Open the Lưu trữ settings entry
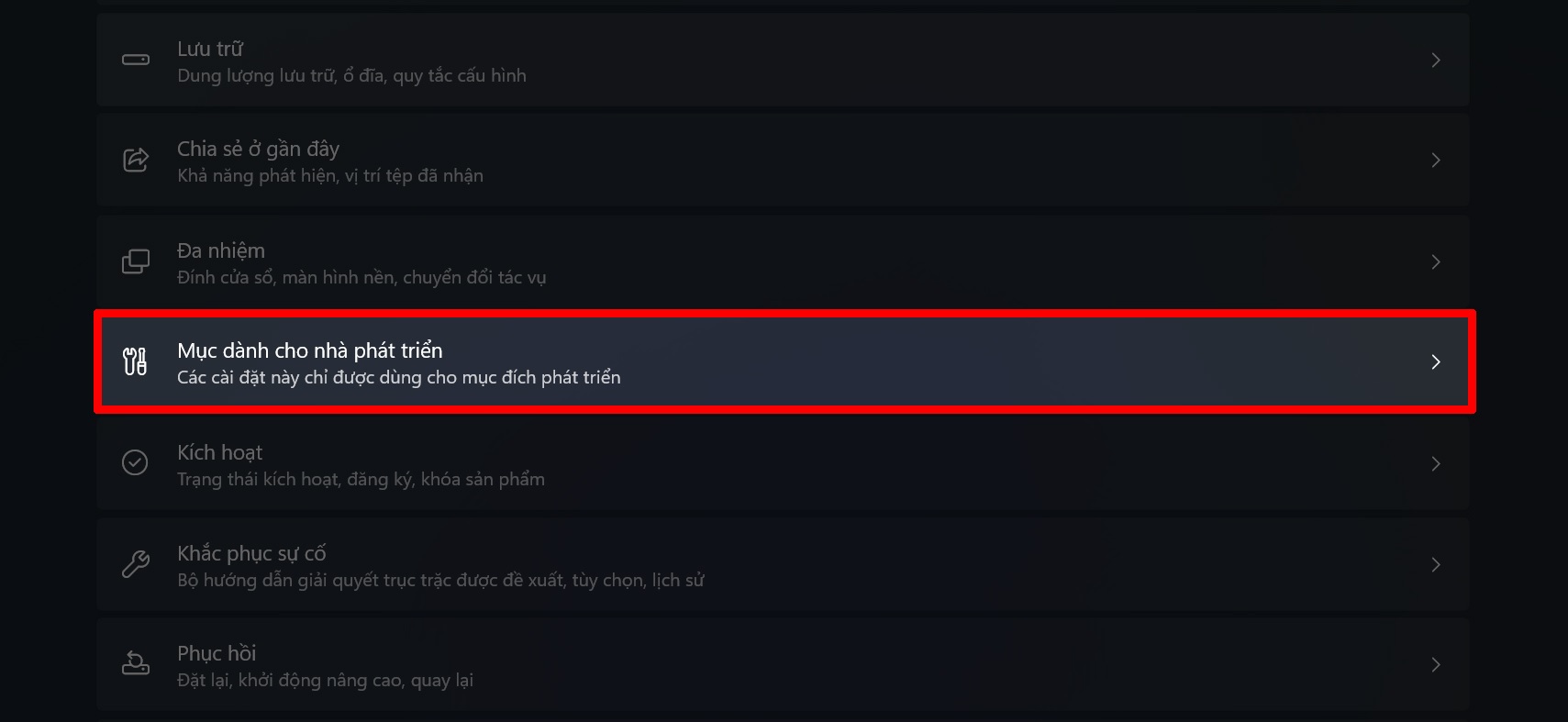 [x=783, y=61]
